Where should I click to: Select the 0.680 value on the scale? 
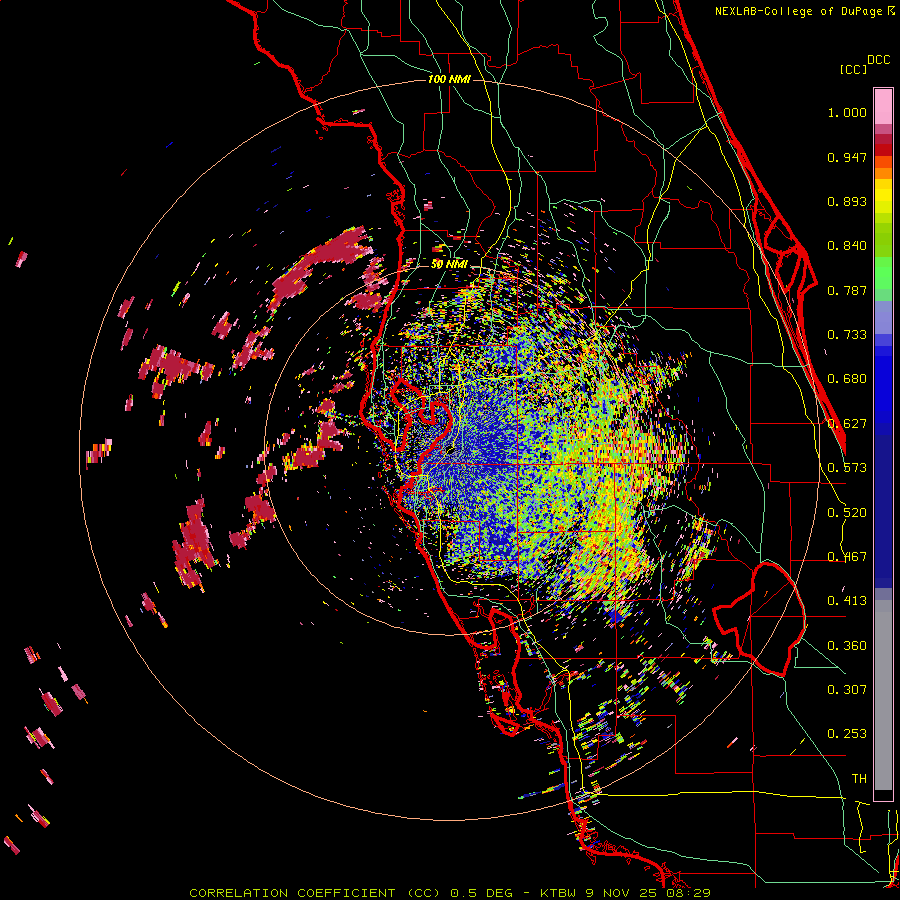tap(847, 379)
